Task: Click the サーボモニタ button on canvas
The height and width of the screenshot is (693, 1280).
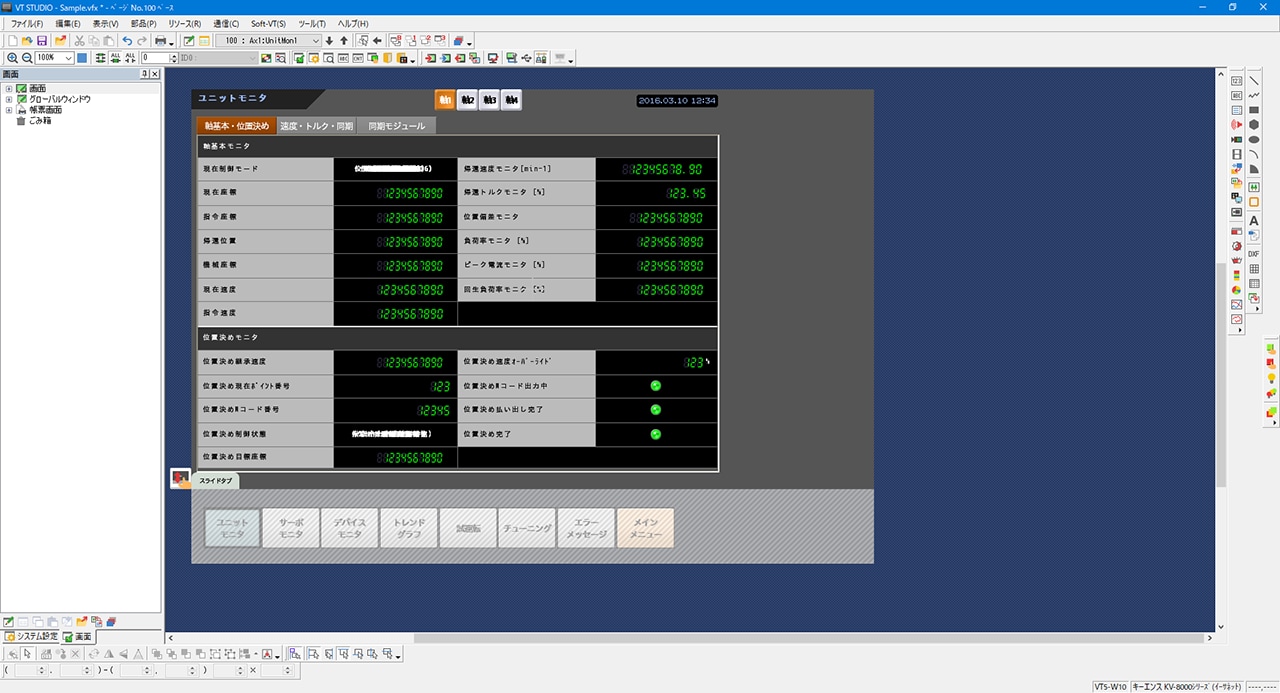Action: (290, 528)
